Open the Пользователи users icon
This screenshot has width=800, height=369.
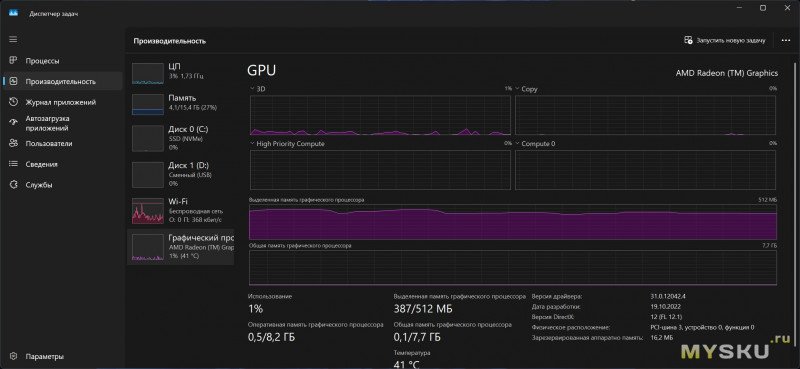(x=14, y=143)
